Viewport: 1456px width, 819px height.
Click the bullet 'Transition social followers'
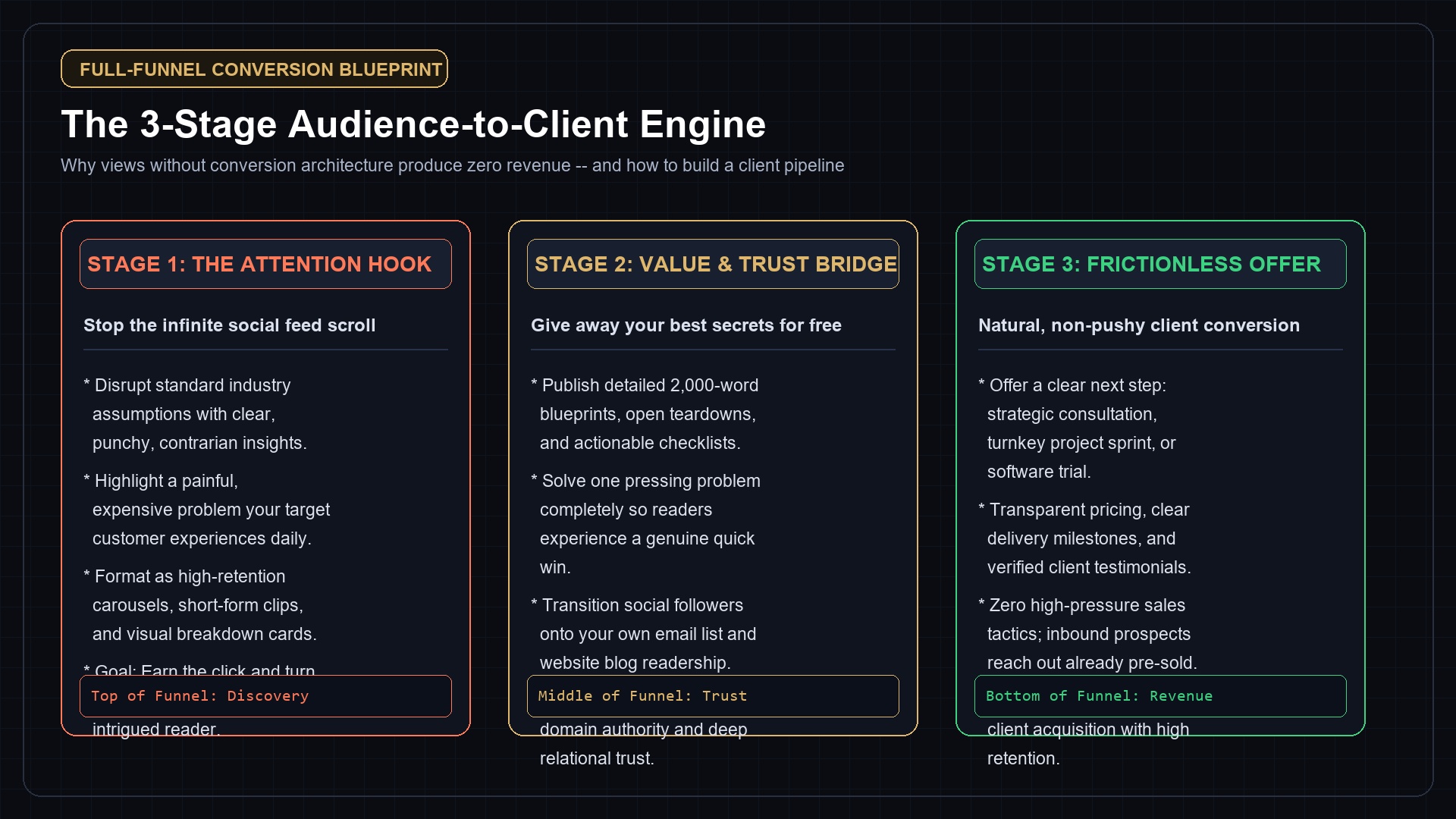point(644,634)
